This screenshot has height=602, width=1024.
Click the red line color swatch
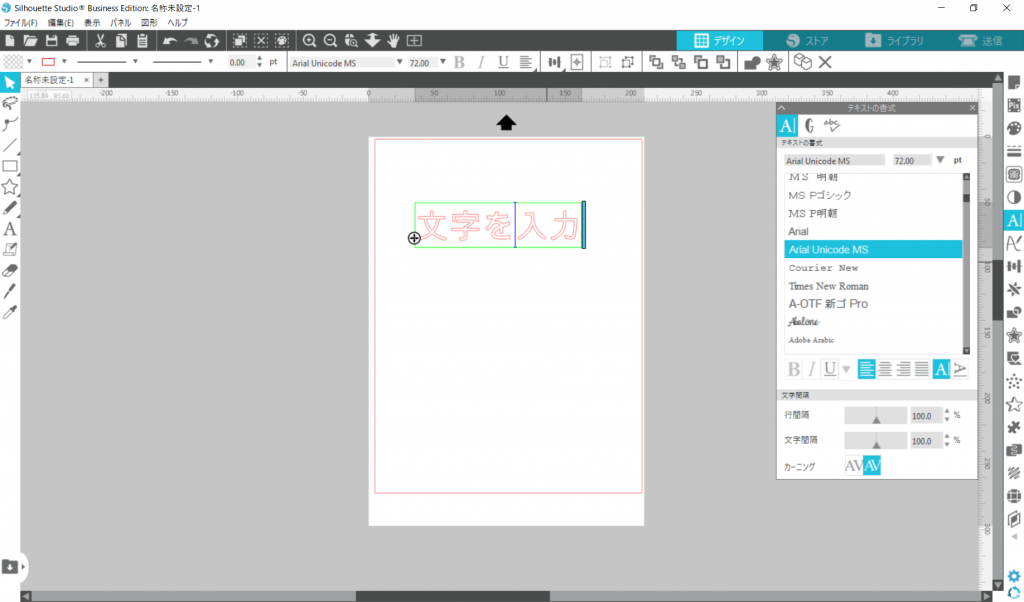(x=48, y=61)
